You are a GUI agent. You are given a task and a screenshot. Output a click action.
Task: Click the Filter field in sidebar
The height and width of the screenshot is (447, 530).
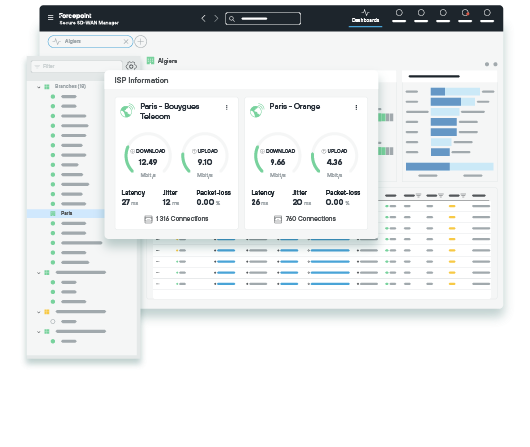click(77, 66)
